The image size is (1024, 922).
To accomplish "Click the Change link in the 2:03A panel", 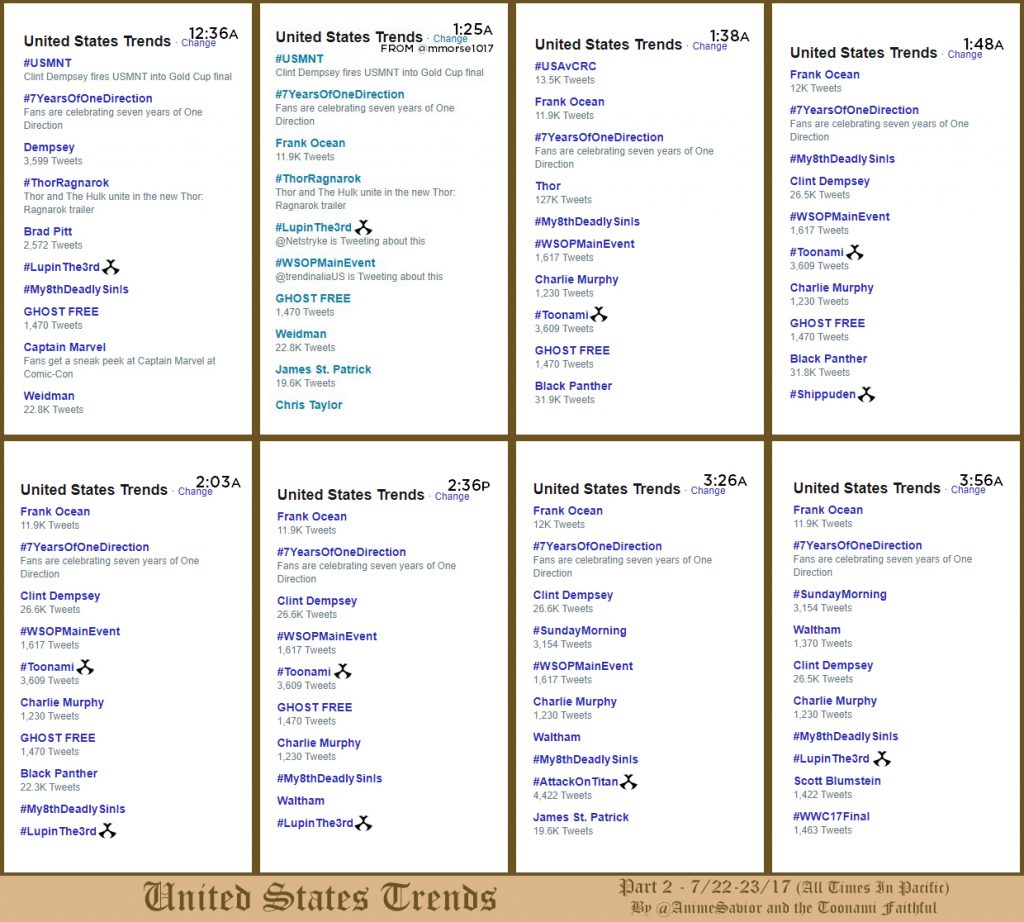I will coord(195,492).
